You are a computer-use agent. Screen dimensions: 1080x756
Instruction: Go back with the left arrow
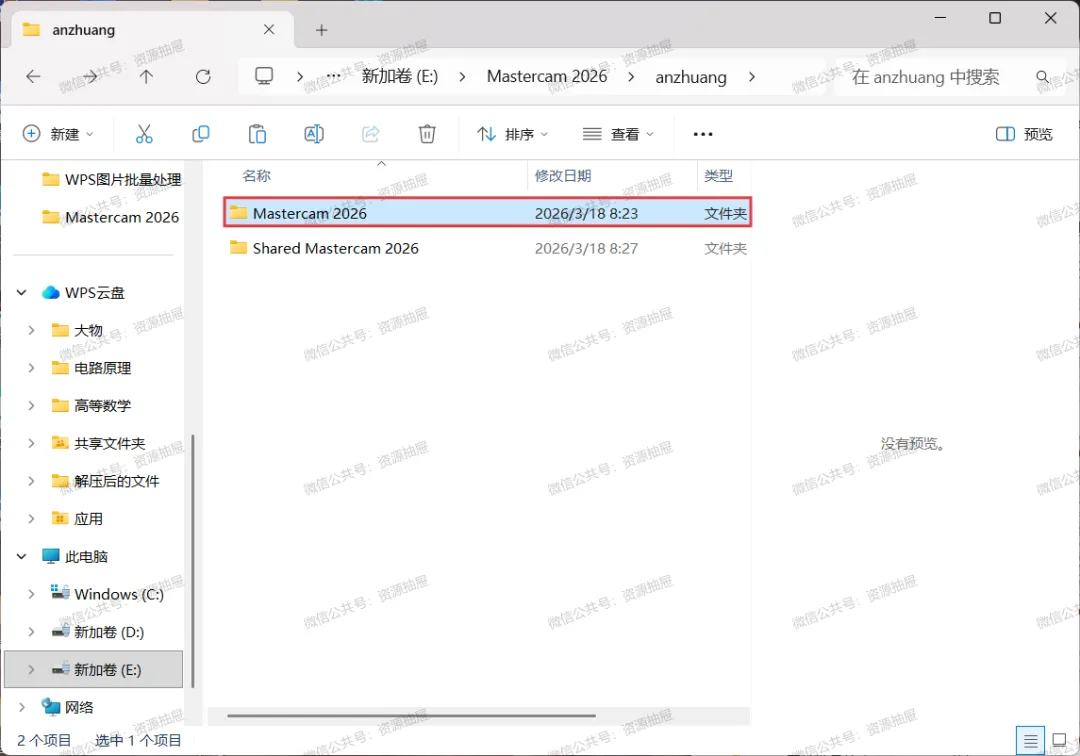pos(33,76)
